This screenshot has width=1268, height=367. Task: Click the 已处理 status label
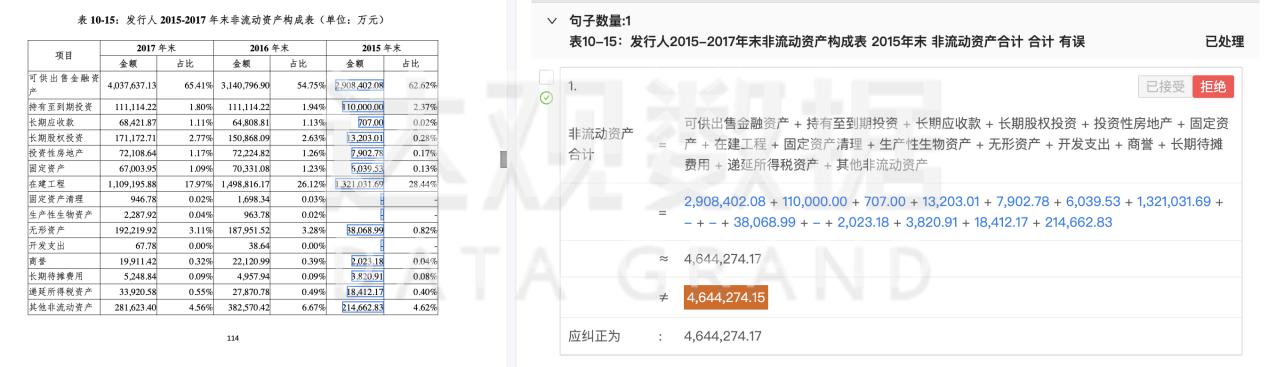pyautogui.click(x=1225, y=42)
